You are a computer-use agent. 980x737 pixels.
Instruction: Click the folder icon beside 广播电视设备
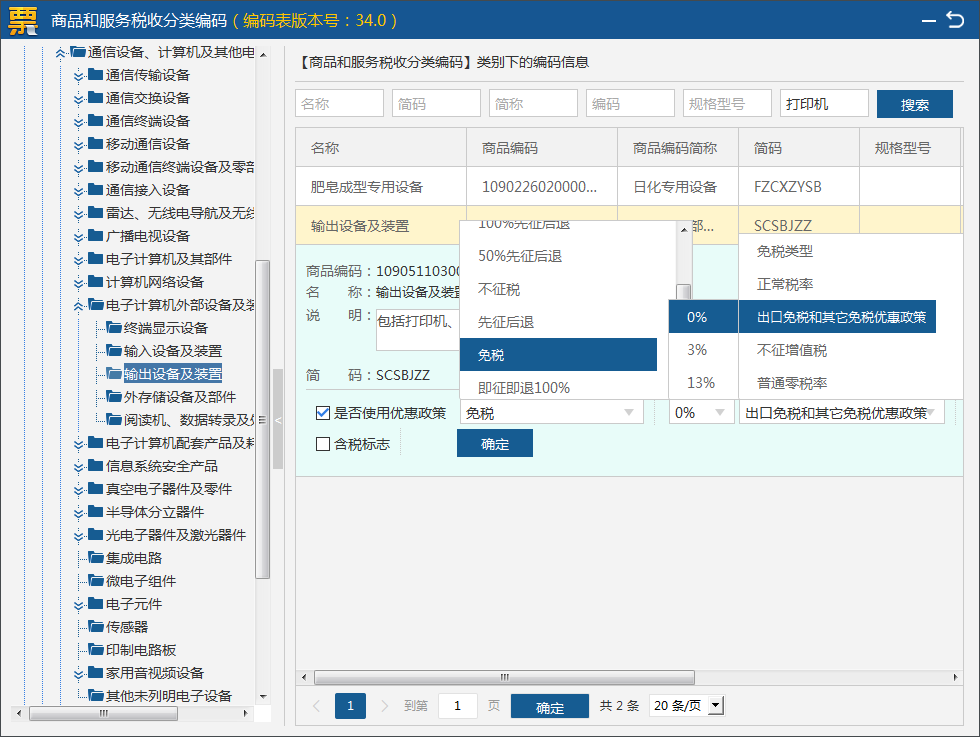point(95,236)
